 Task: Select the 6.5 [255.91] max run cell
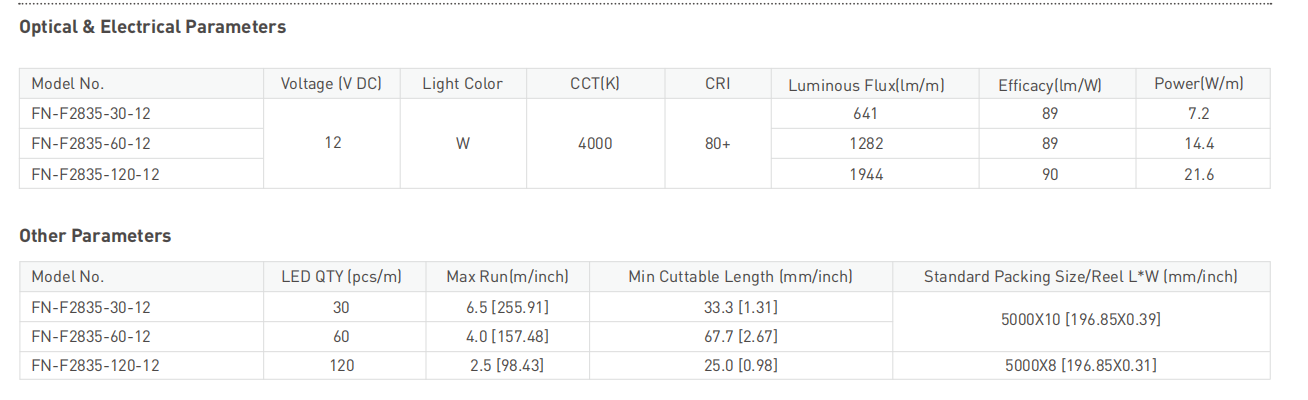coord(507,307)
